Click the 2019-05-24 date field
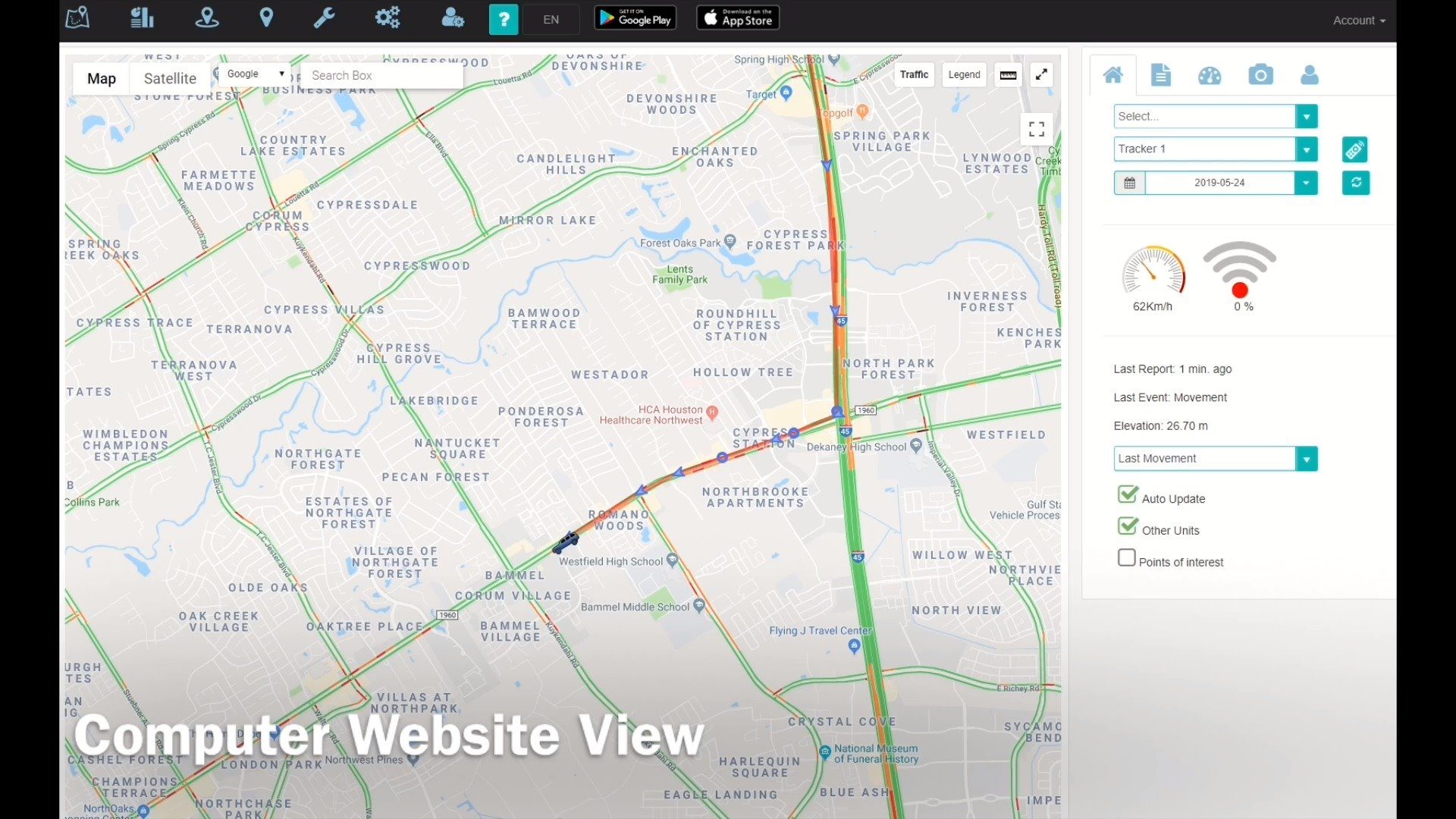This screenshot has height=819, width=1456. pyautogui.click(x=1219, y=183)
